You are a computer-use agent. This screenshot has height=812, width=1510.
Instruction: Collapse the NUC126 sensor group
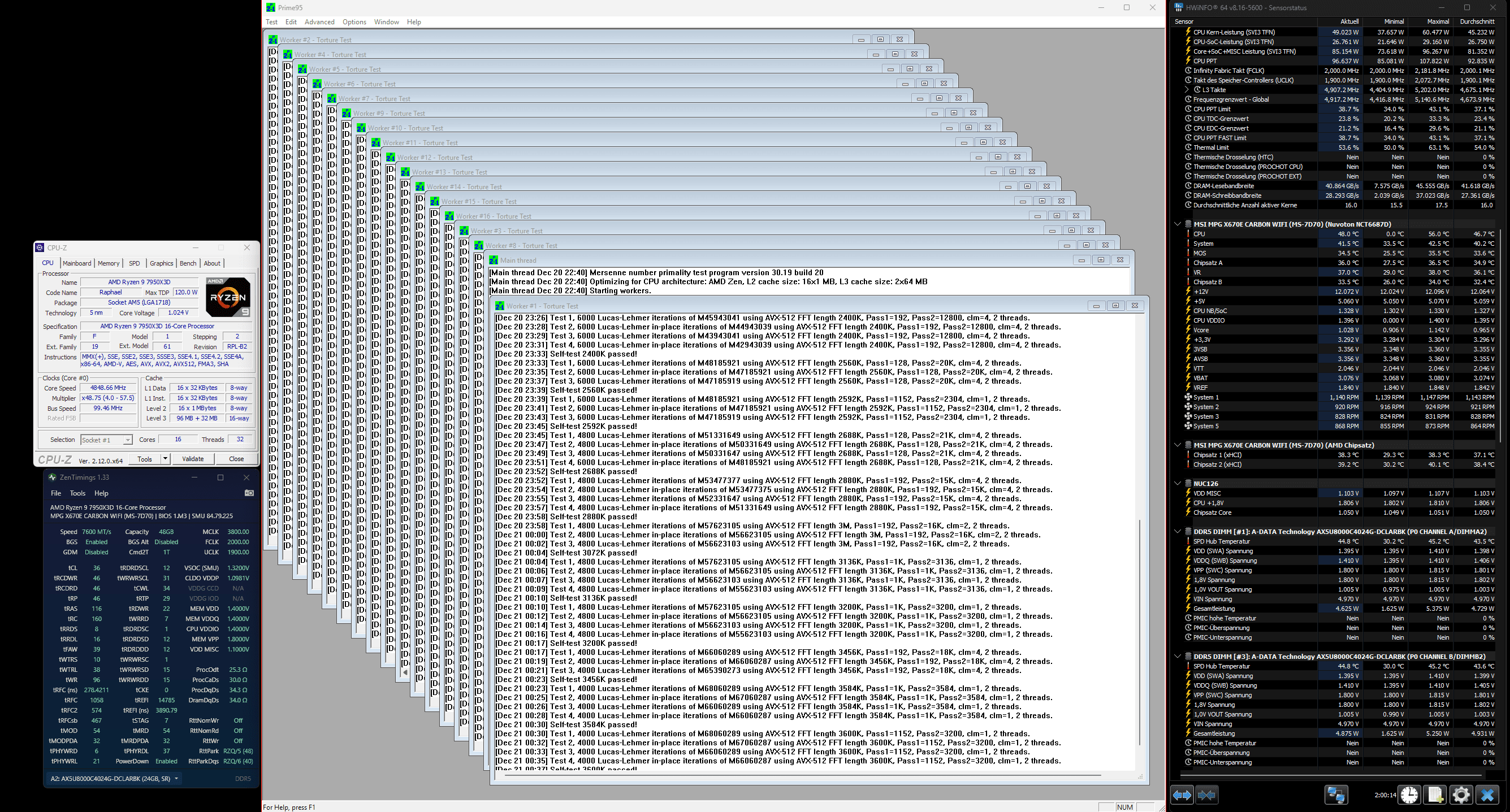pyautogui.click(x=1177, y=484)
